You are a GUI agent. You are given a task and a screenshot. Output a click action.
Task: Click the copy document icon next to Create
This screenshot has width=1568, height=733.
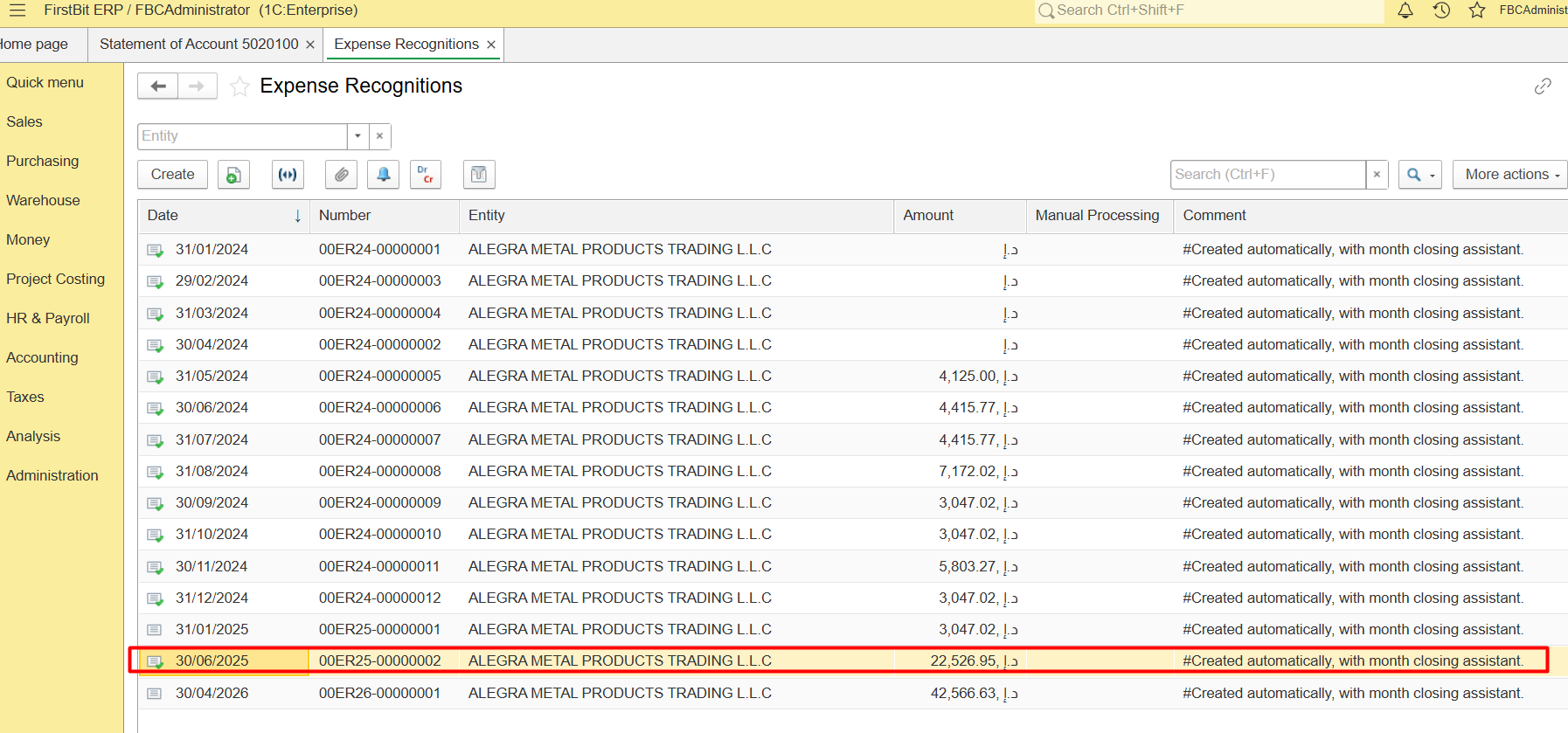click(x=233, y=175)
